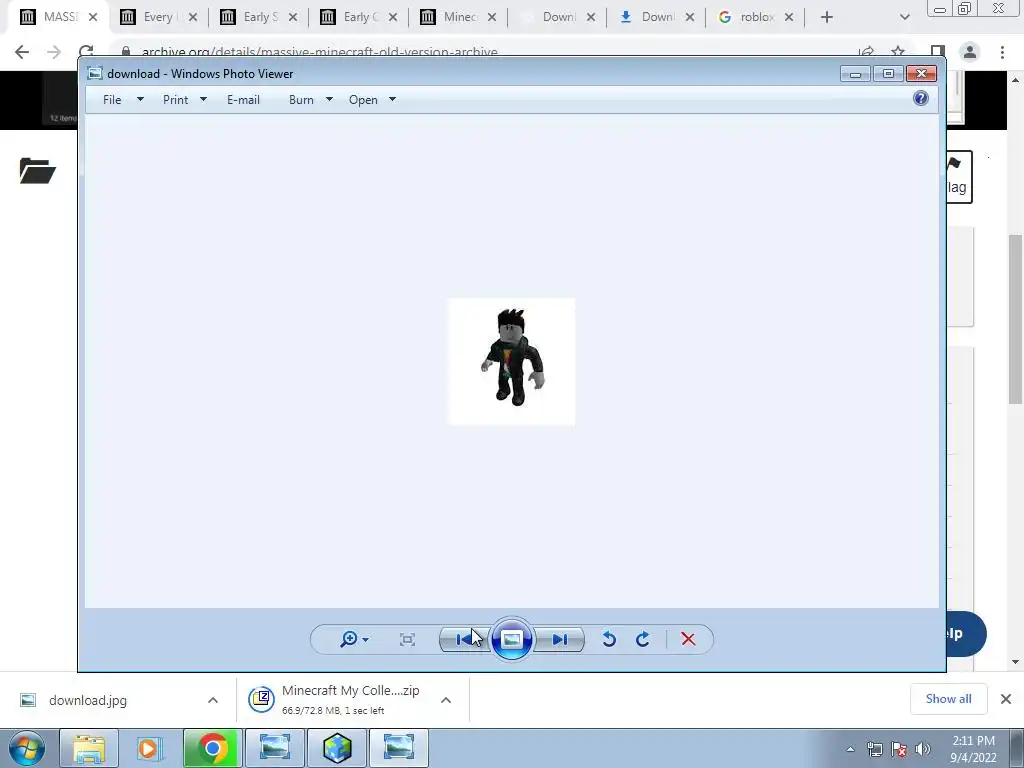Start the slide show with the center button
The image size is (1024, 768).
click(x=512, y=639)
